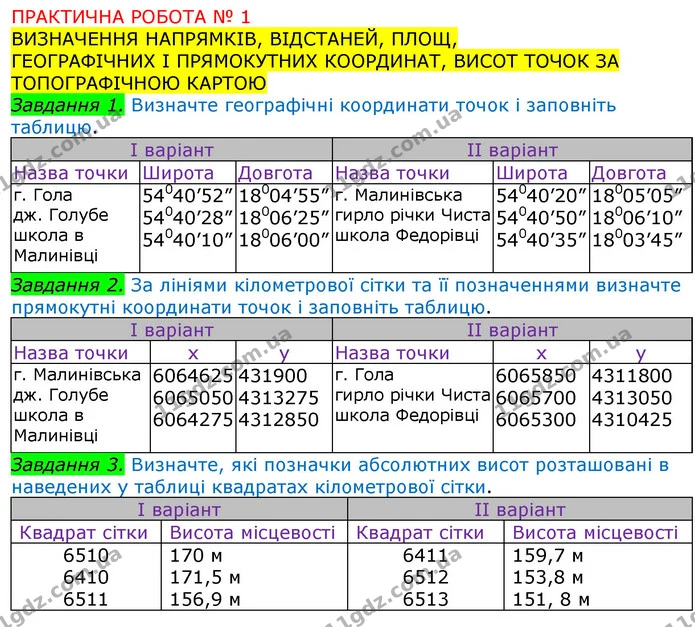Click the x value 6065300
The width and height of the screenshot is (695, 627).
(535, 419)
